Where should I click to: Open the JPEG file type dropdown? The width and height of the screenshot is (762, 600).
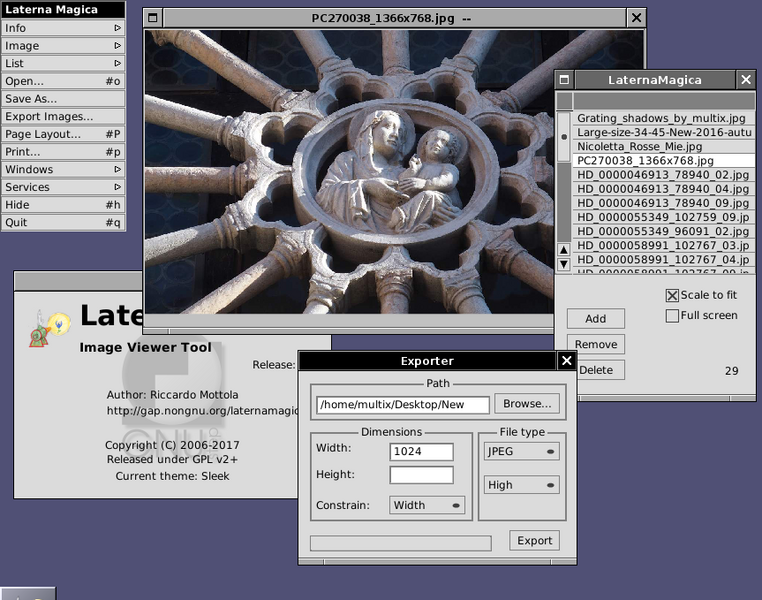pyautogui.click(x=521, y=451)
